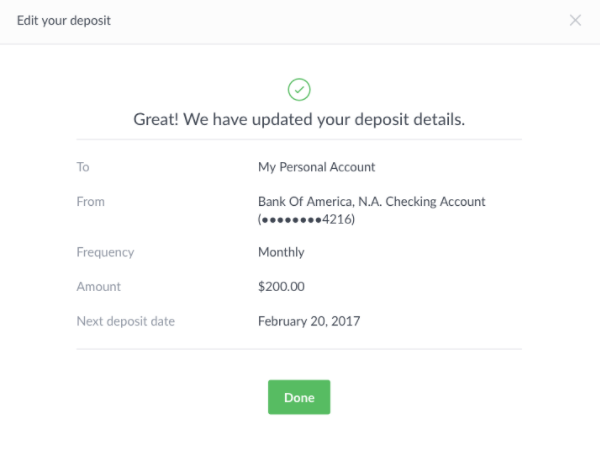The image size is (600, 454).
Task: Select the 'Monthly' frequency value
Action: tap(281, 252)
